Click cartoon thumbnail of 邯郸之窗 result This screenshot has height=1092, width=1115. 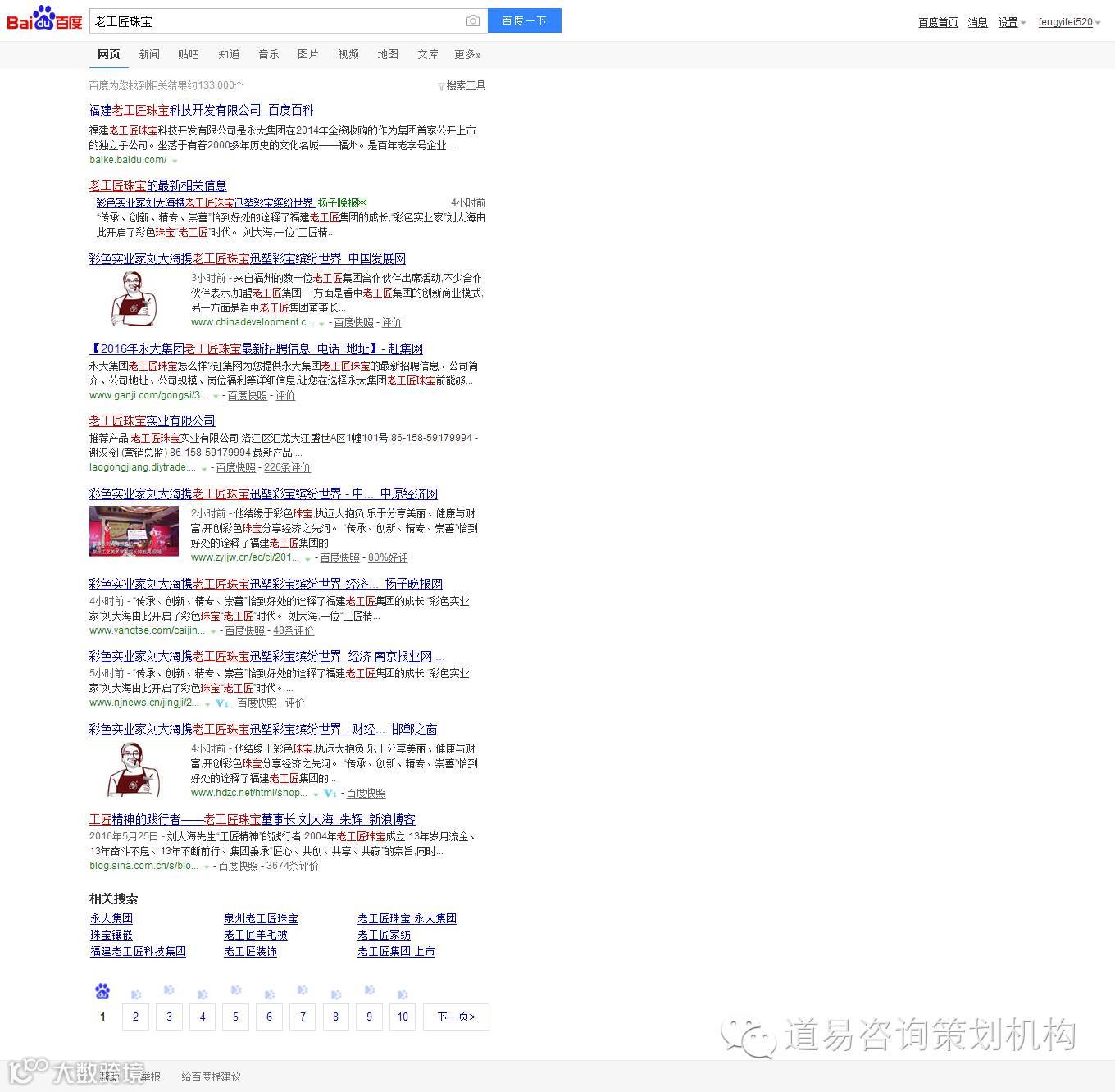coord(134,769)
